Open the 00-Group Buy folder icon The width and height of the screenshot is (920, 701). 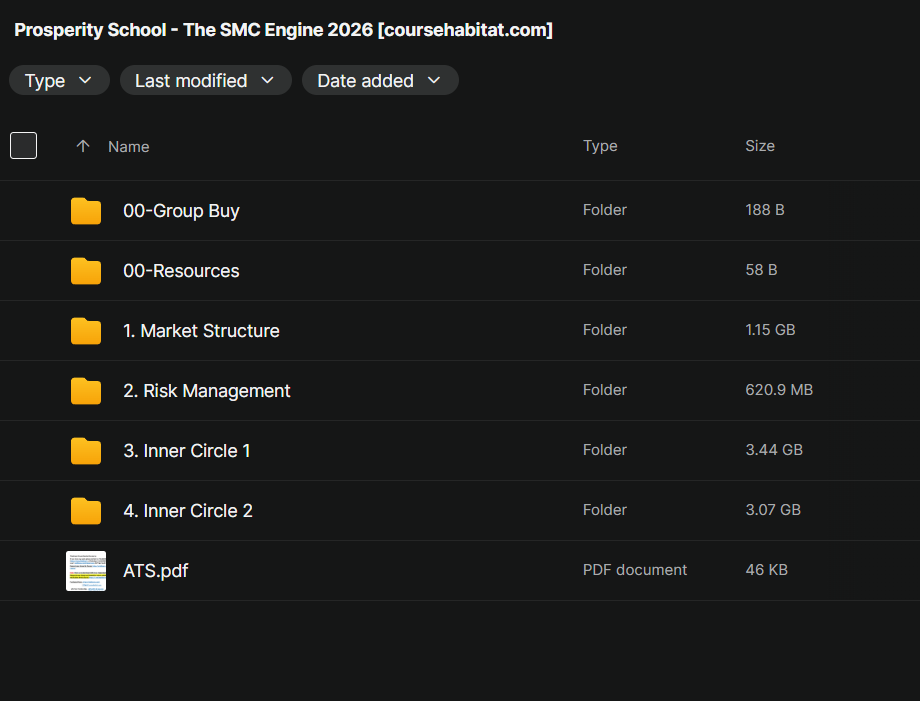coord(86,211)
